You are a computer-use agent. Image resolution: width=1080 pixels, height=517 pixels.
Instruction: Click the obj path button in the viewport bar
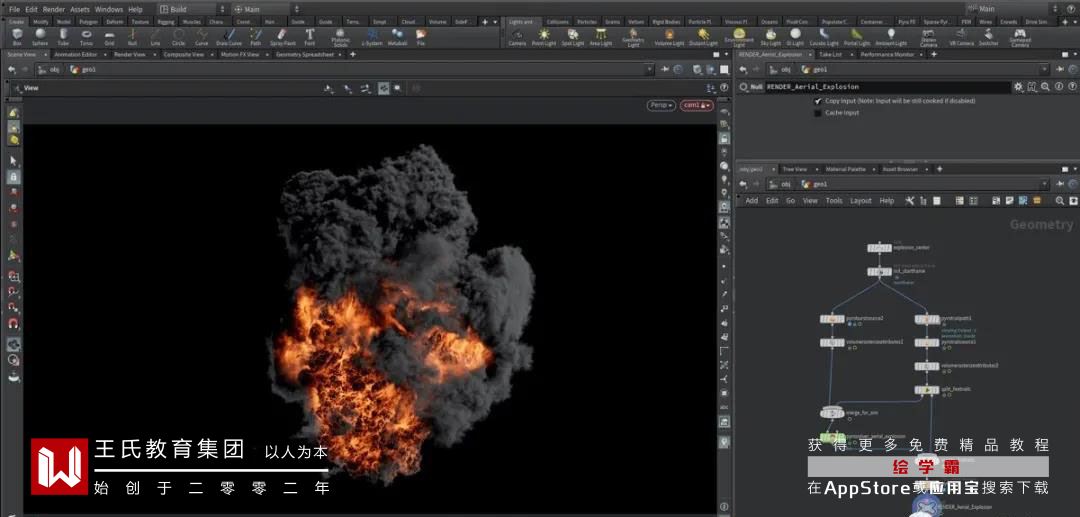50,70
